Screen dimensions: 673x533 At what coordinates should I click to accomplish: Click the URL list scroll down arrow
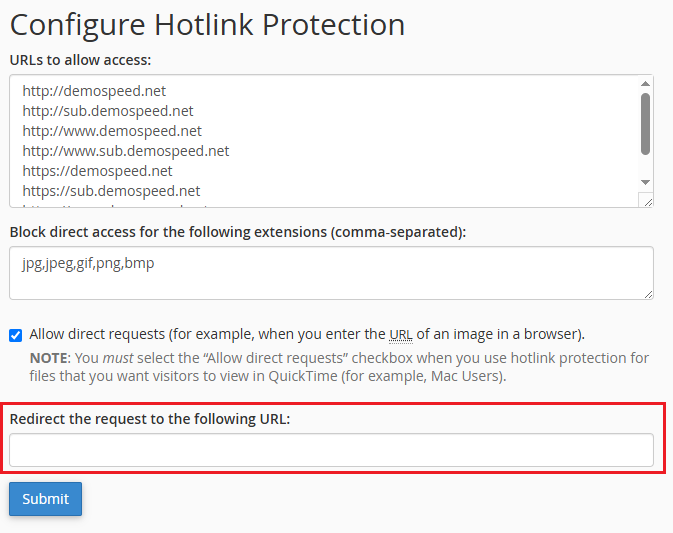click(645, 181)
